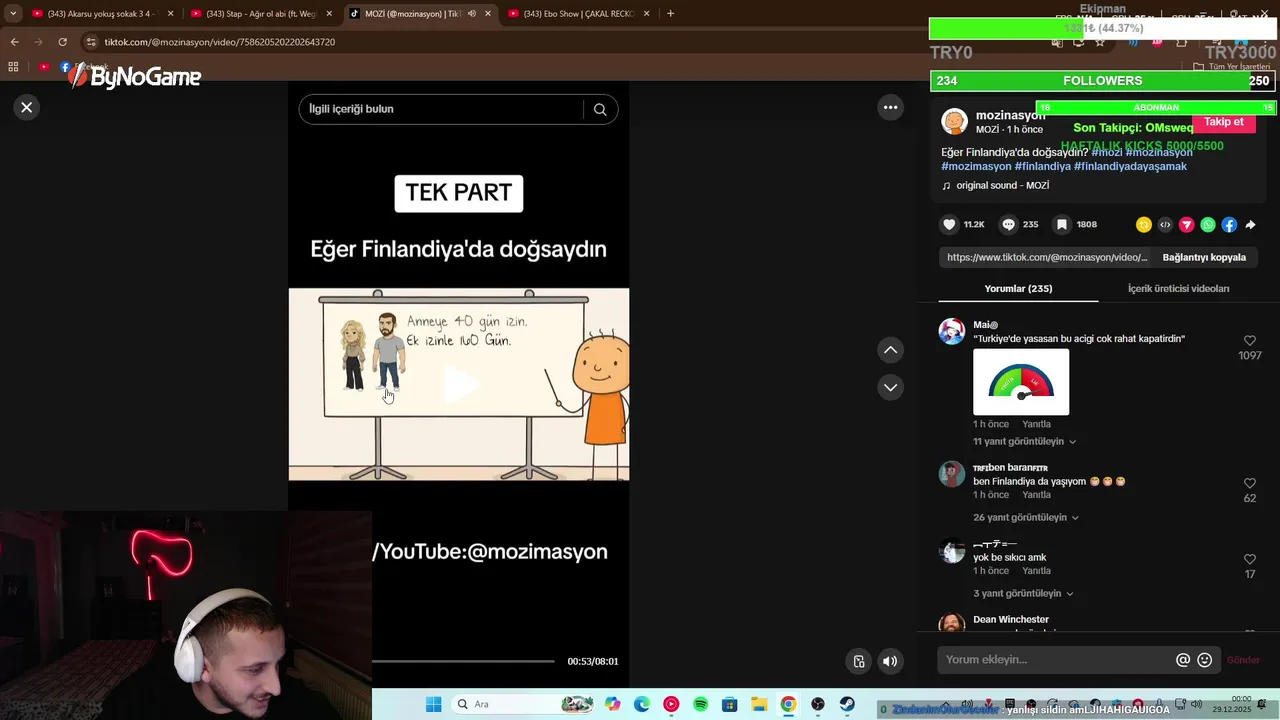The image size is (1280, 720).
Task: Open the emoji picker in comment box
Action: pyautogui.click(x=1205, y=660)
